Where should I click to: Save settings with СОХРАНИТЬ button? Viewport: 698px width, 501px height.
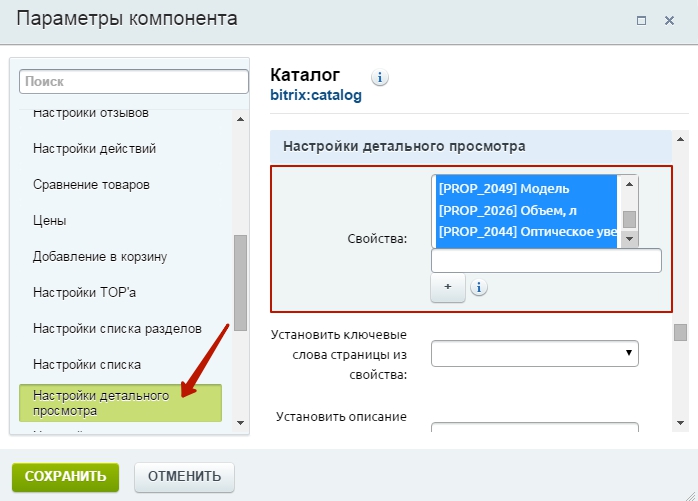65,477
